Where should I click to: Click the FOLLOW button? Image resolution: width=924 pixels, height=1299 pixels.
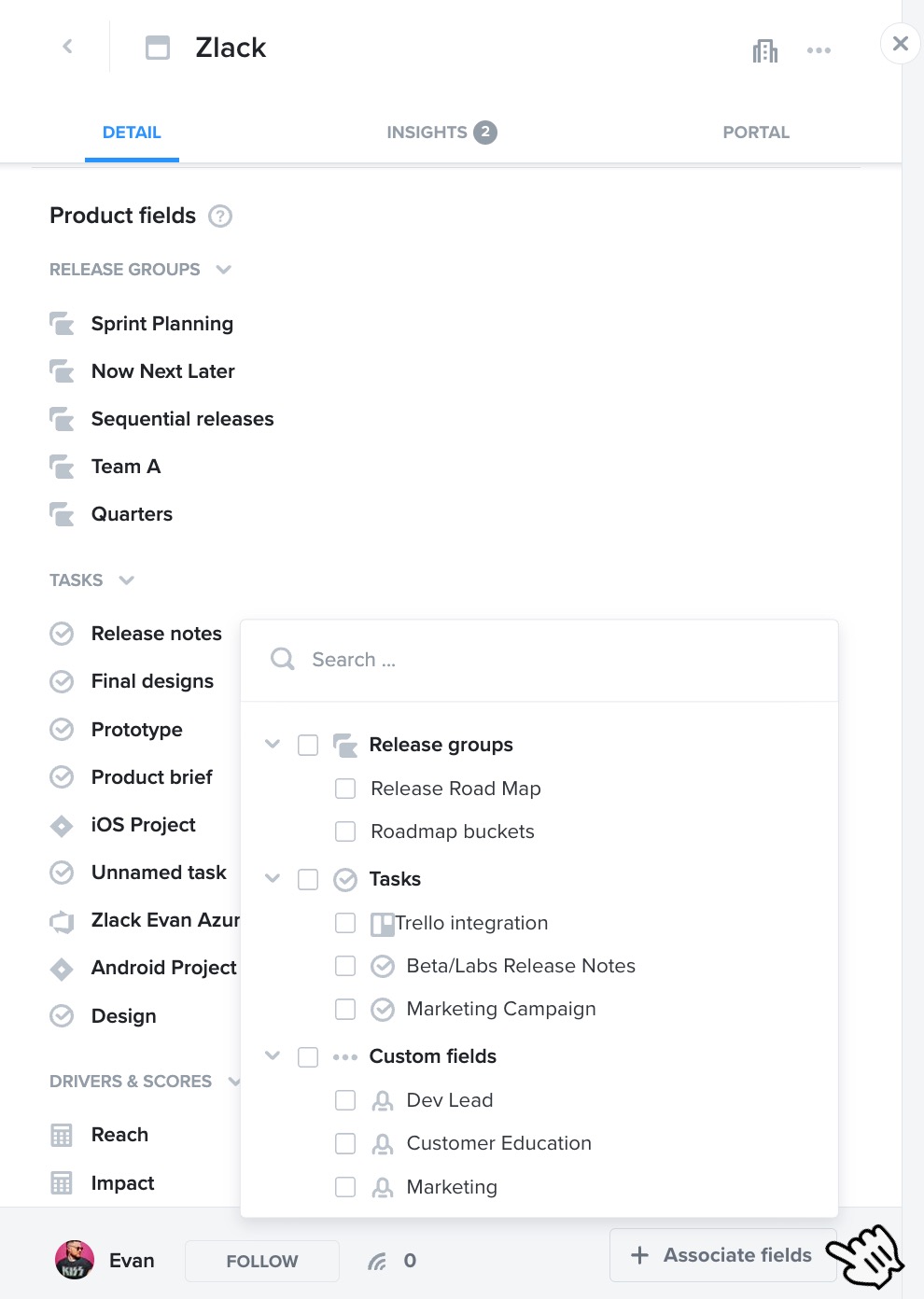[x=262, y=1262]
